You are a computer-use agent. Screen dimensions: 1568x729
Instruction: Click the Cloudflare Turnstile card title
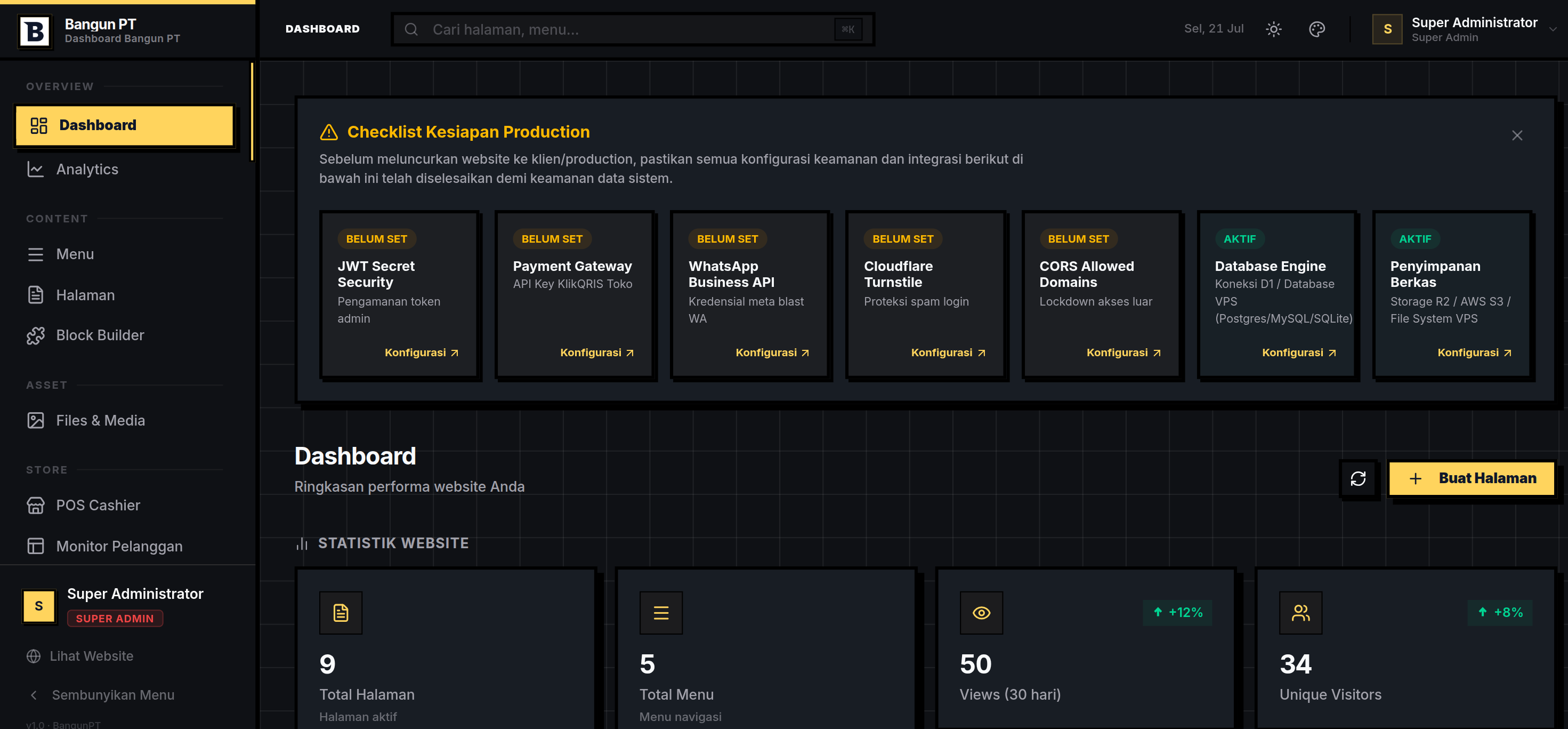(x=898, y=274)
